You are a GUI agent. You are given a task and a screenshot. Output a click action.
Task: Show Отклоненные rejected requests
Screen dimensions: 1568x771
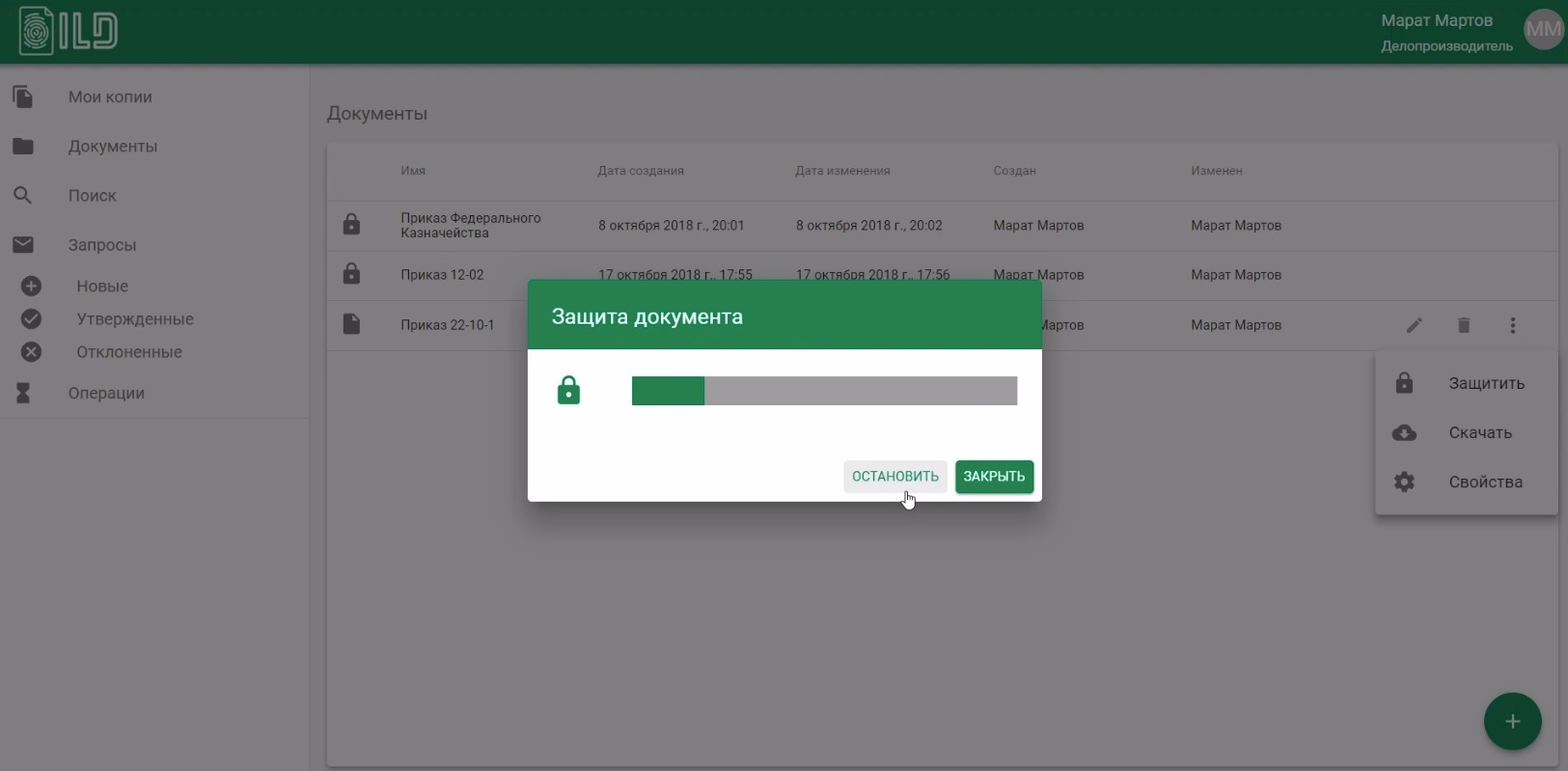(128, 352)
